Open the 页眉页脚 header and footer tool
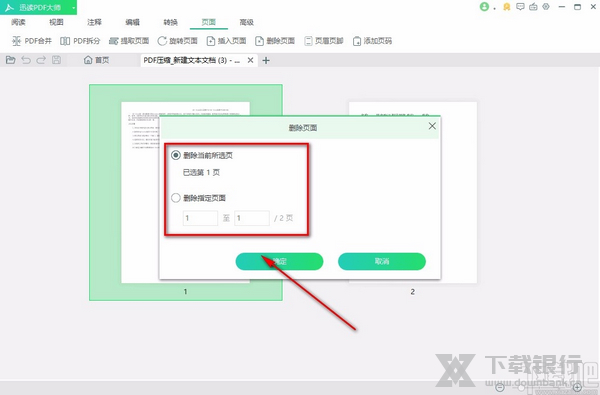 (324, 41)
